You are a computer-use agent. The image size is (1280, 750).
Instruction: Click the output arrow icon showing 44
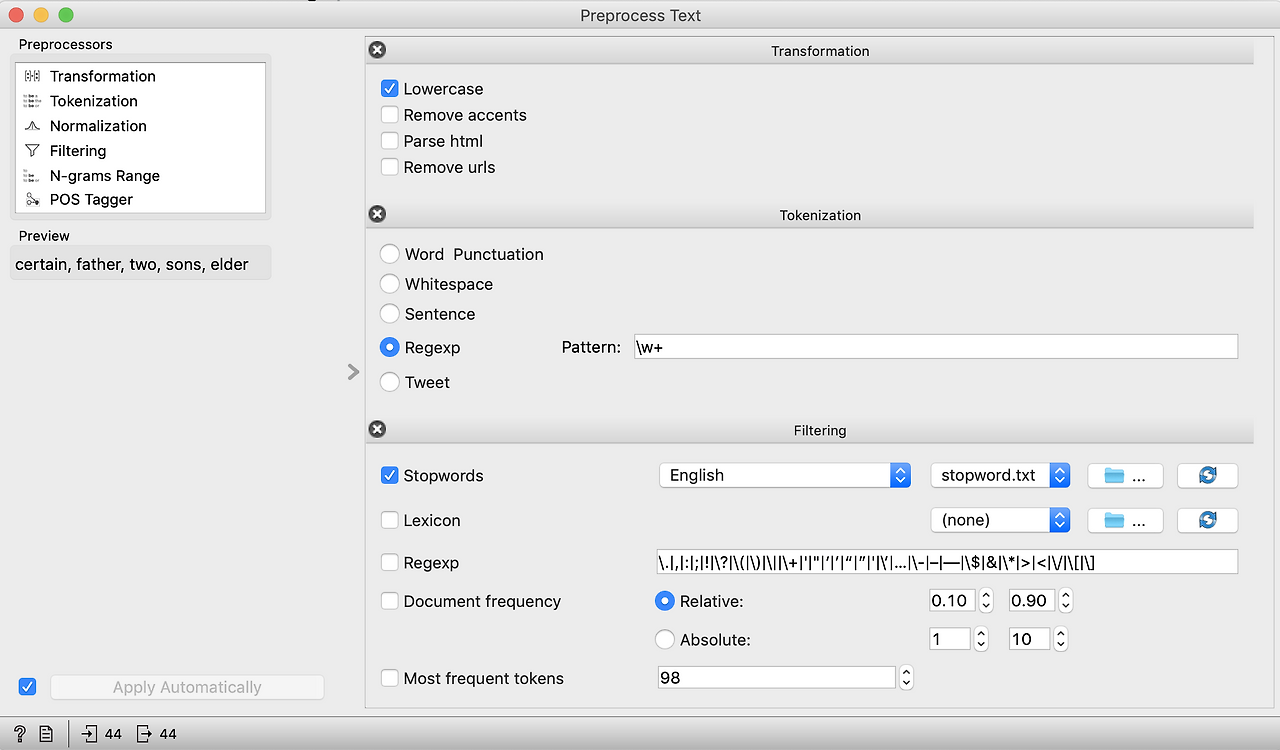pyautogui.click(x=144, y=733)
